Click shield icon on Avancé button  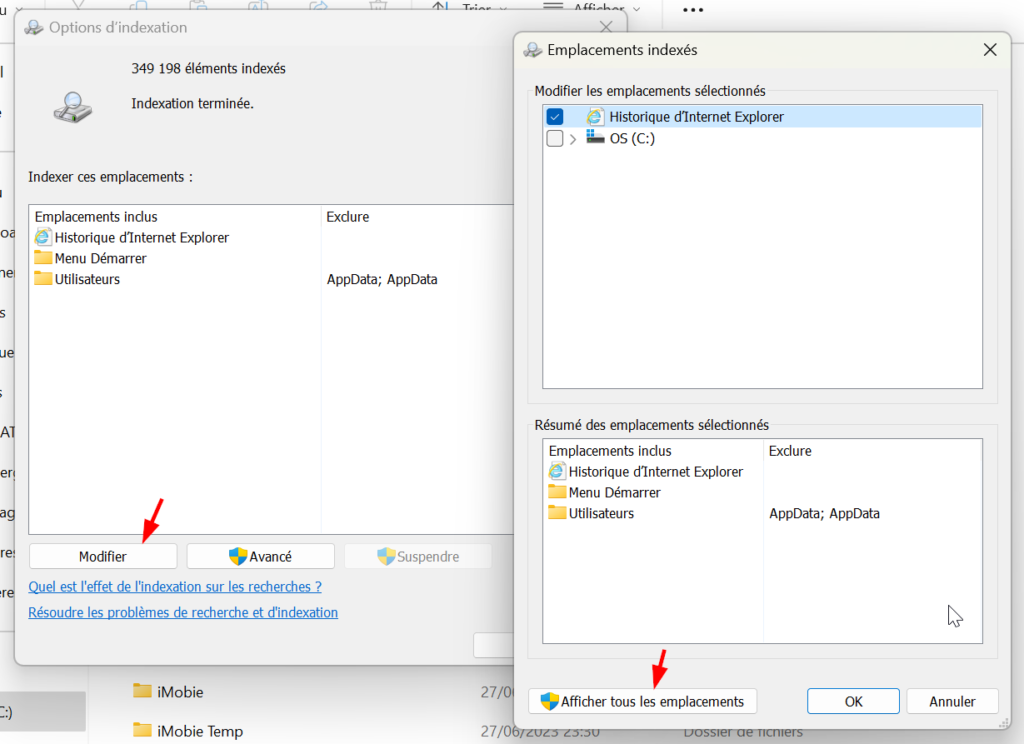click(x=238, y=556)
